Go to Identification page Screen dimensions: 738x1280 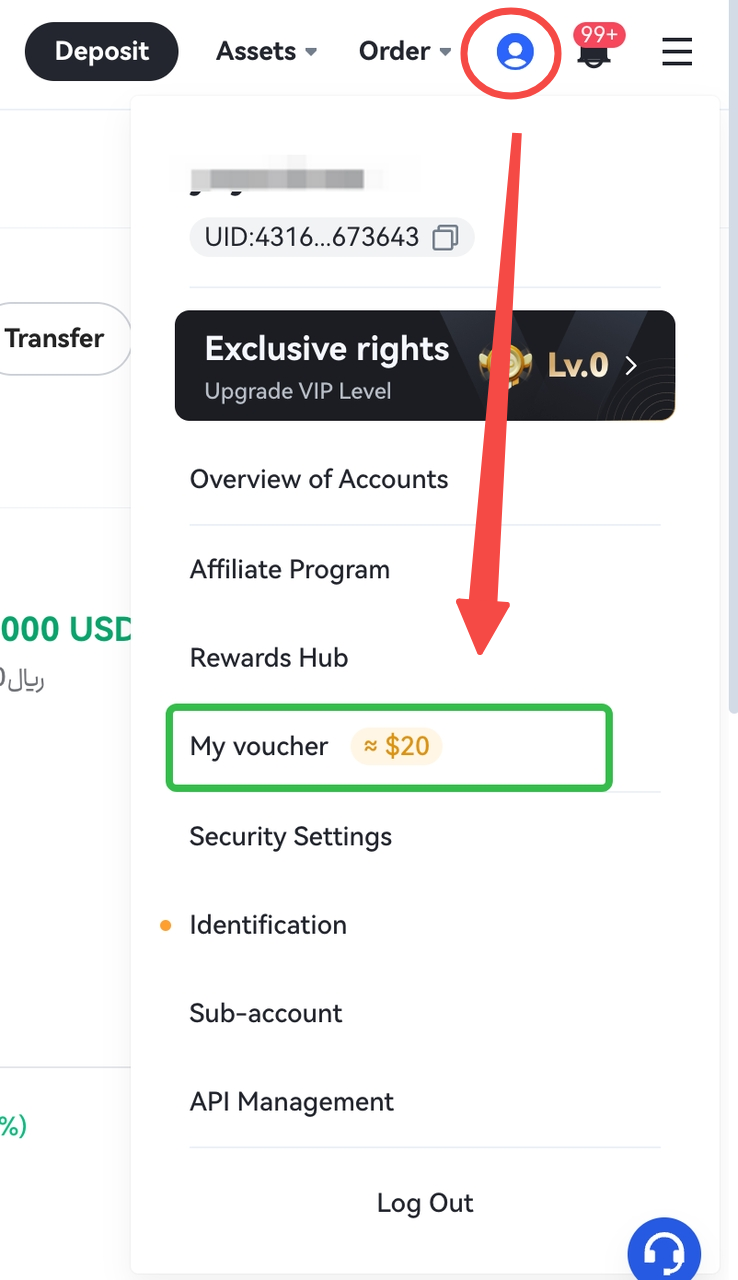[268, 925]
